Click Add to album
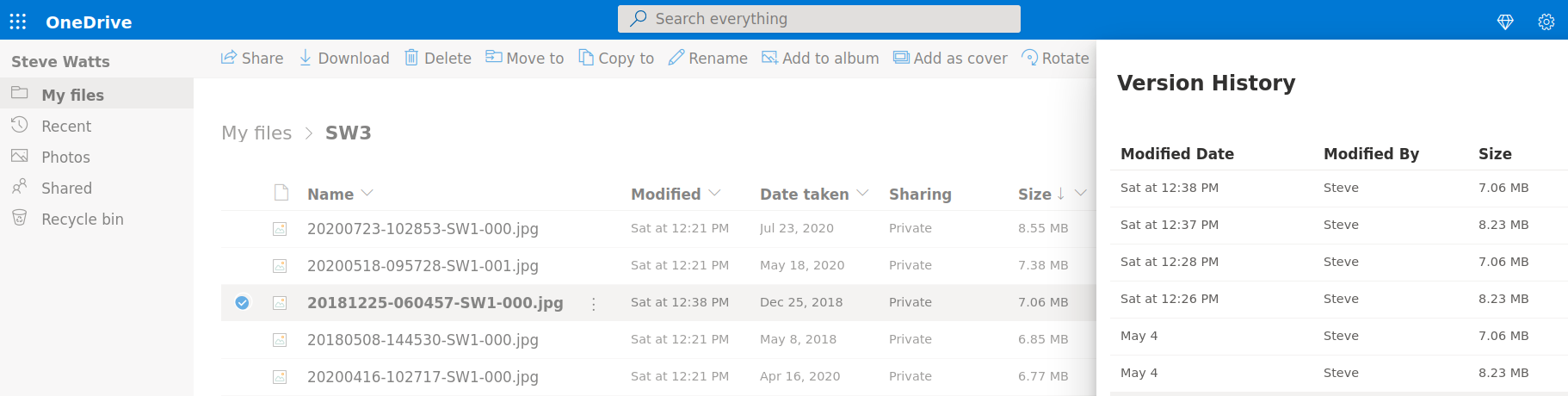Viewport: 1568px width, 396px height. click(x=820, y=58)
